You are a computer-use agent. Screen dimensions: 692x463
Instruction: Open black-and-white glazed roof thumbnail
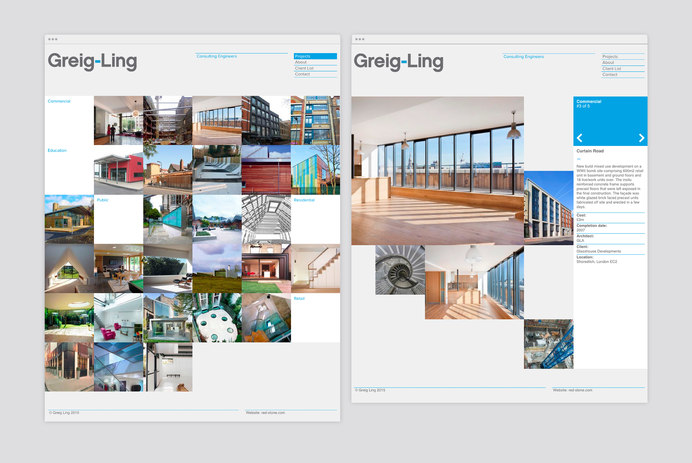pyautogui.click(x=266, y=219)
